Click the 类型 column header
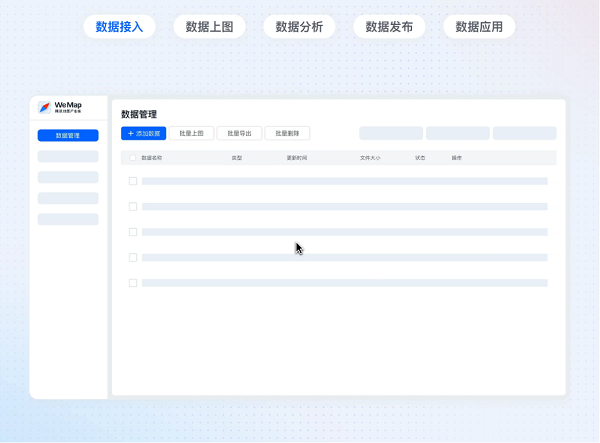The height and width of the screenshot is (443, 600). 237,158
